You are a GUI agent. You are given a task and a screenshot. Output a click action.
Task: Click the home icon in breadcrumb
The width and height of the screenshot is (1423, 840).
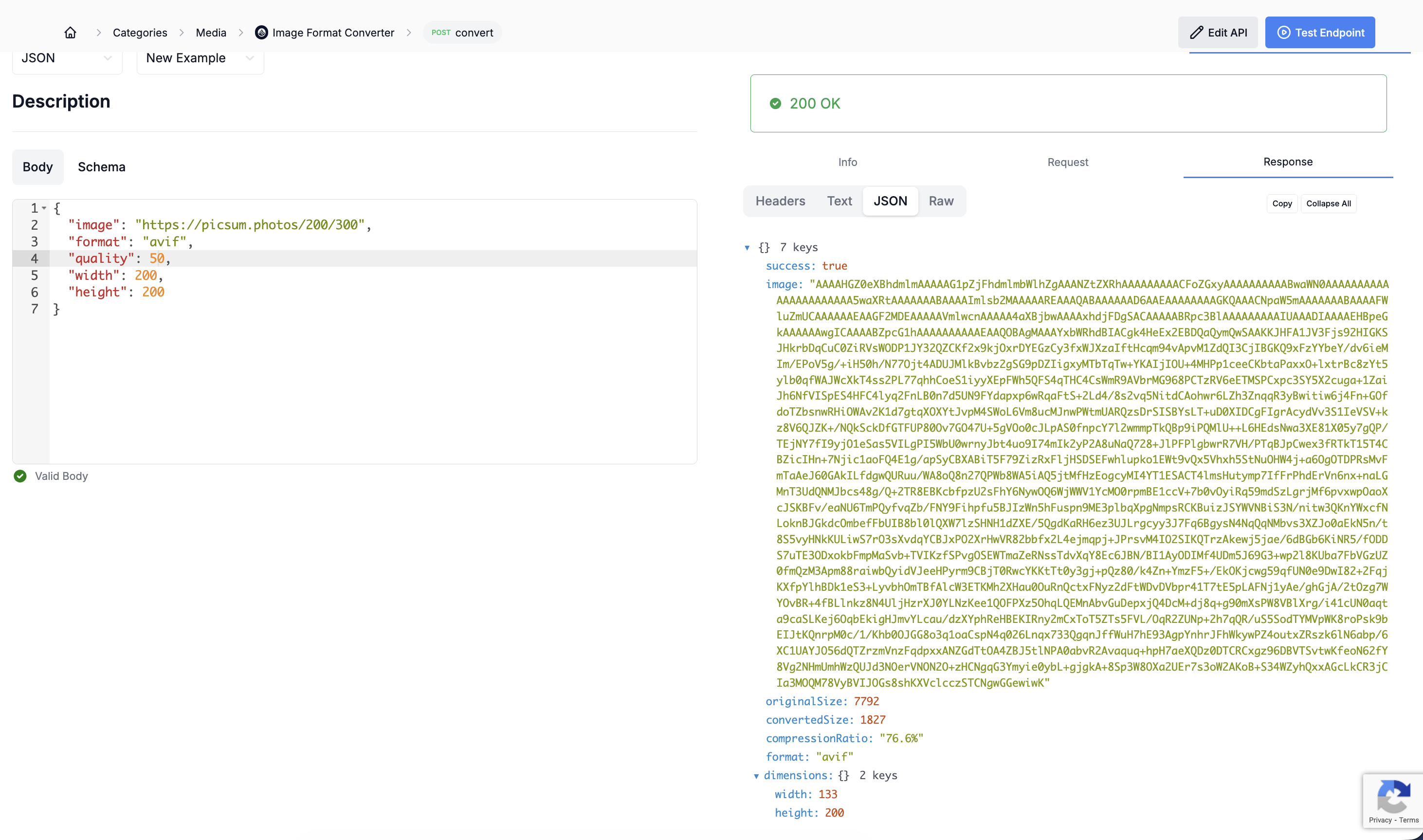[70, 33]
